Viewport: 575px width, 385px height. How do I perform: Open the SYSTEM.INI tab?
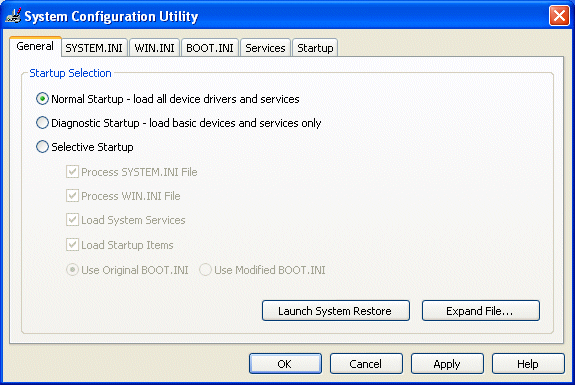[94, 48]
